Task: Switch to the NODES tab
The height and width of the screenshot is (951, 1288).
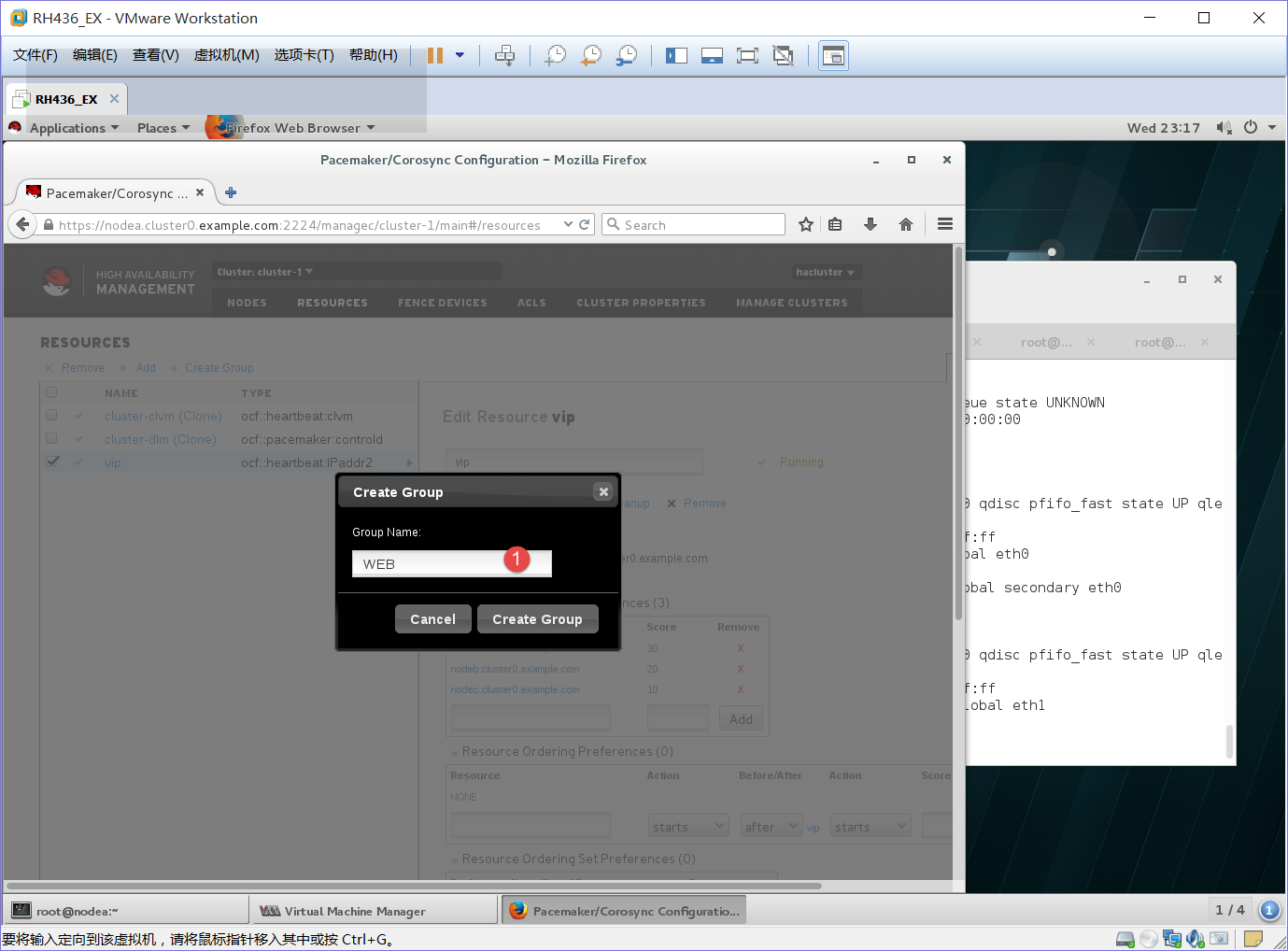Action: [247, 303]
